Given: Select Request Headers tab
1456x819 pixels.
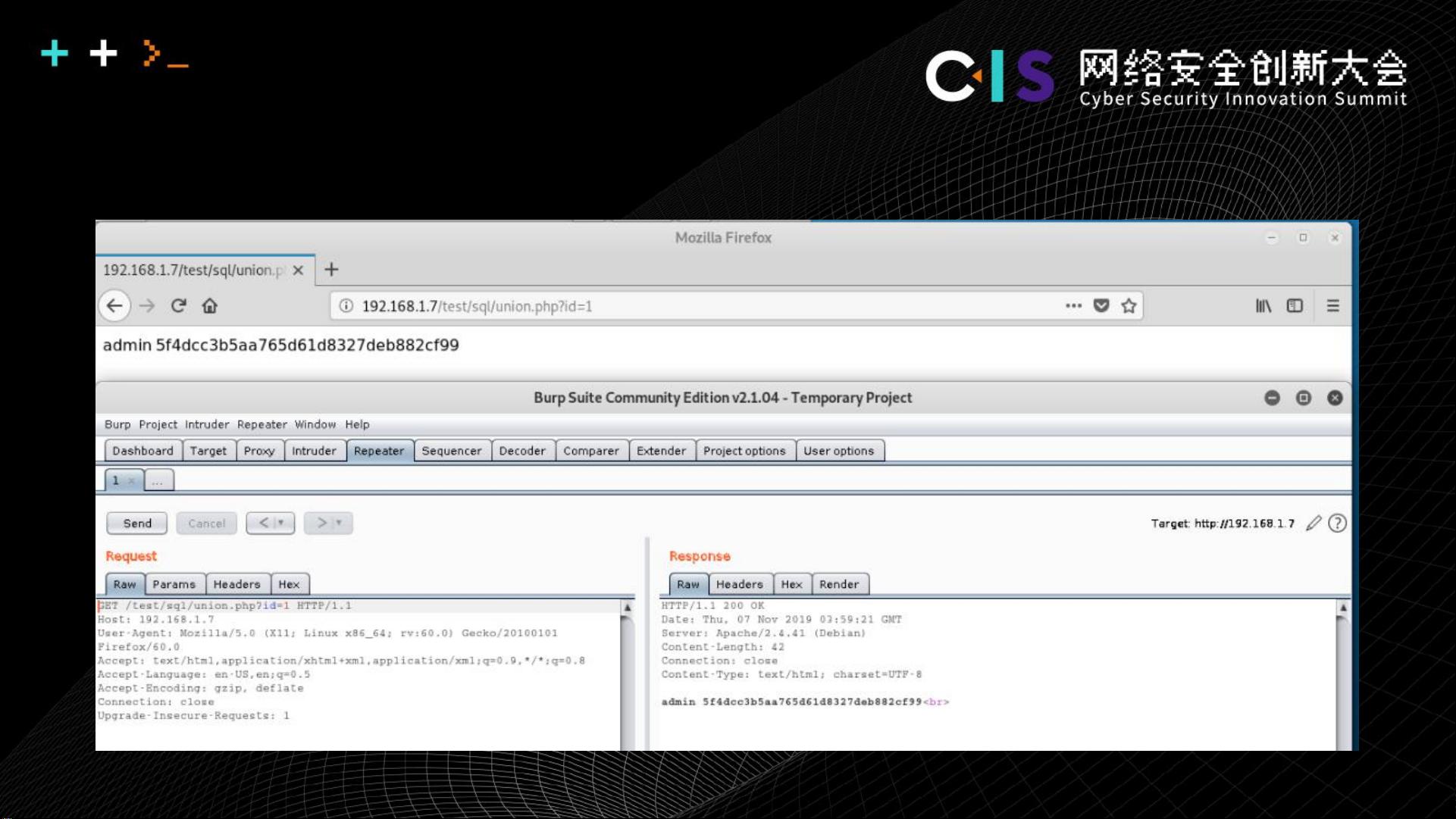Looking at the screenshot, I should pyautogui.click(x=236, y=584).
